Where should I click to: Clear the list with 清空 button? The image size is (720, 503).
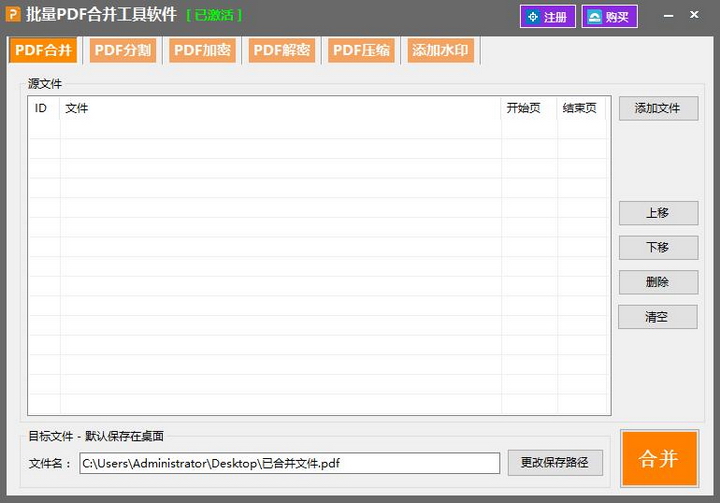pos(658,317)
